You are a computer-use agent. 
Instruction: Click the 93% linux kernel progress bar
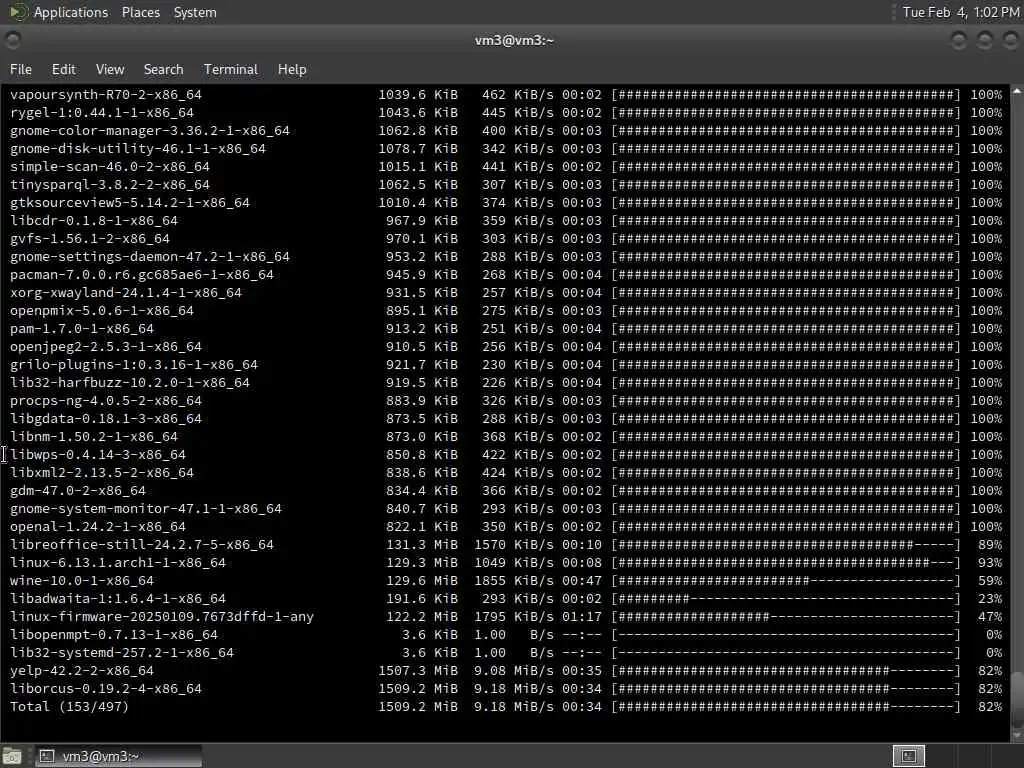click(786, 562)
